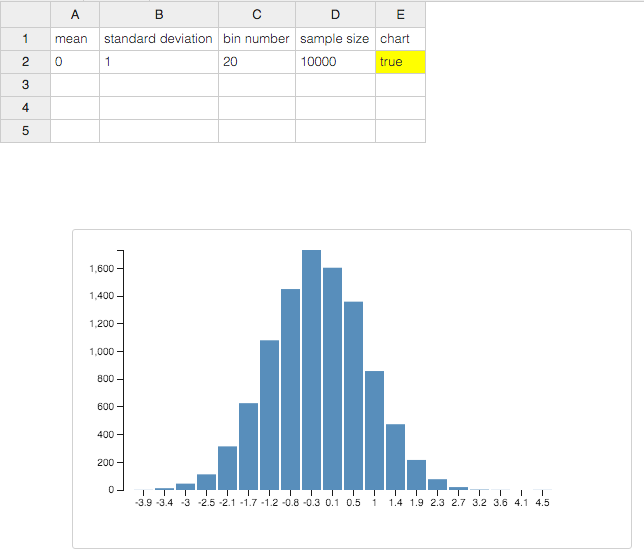This screenshot has width=644, height=557.
Task: Select empty cell B4
Action: tap(159, 108)
